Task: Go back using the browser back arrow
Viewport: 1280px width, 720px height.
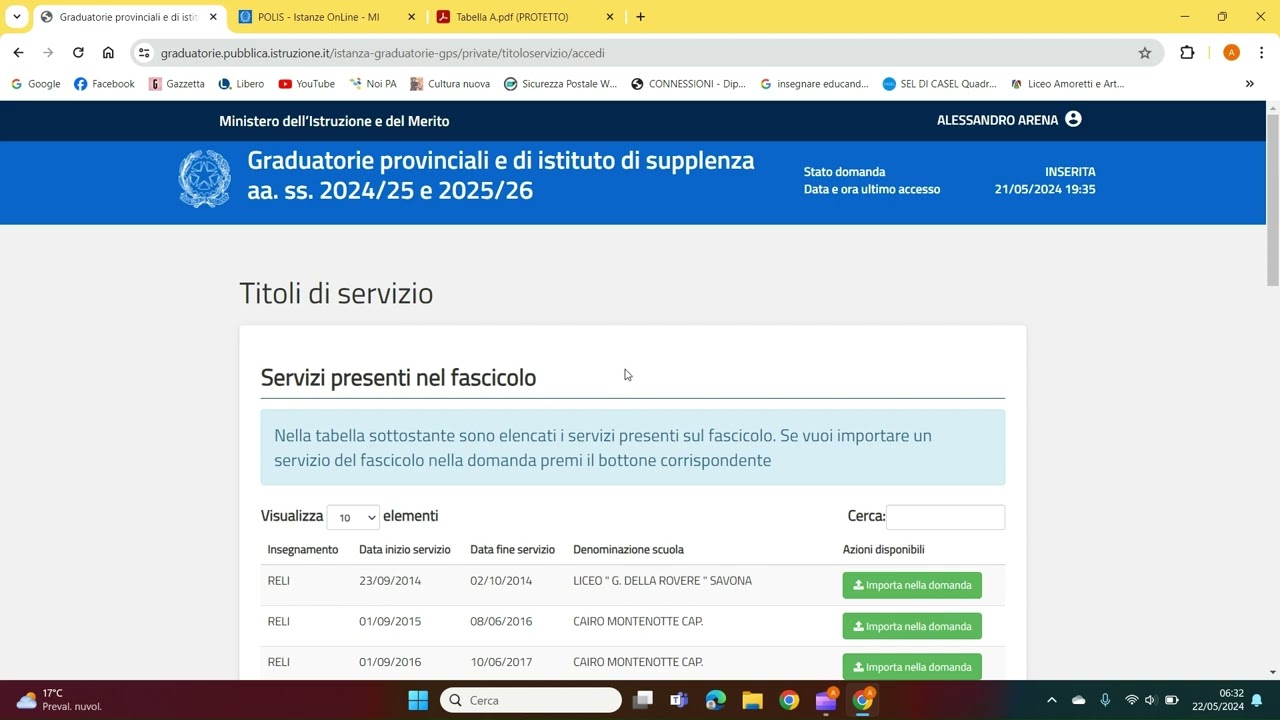Action: pos(18,53)
